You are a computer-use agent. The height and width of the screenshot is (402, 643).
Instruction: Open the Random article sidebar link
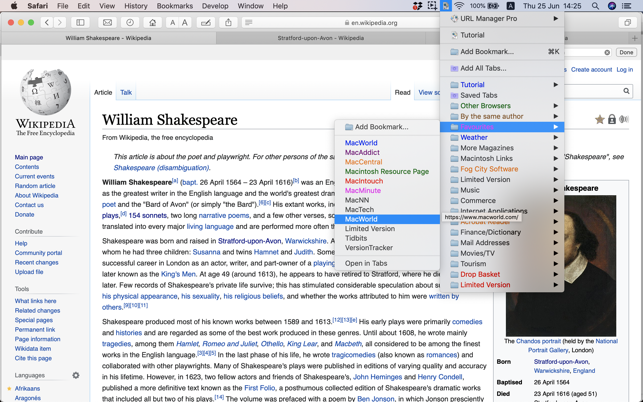35,186
